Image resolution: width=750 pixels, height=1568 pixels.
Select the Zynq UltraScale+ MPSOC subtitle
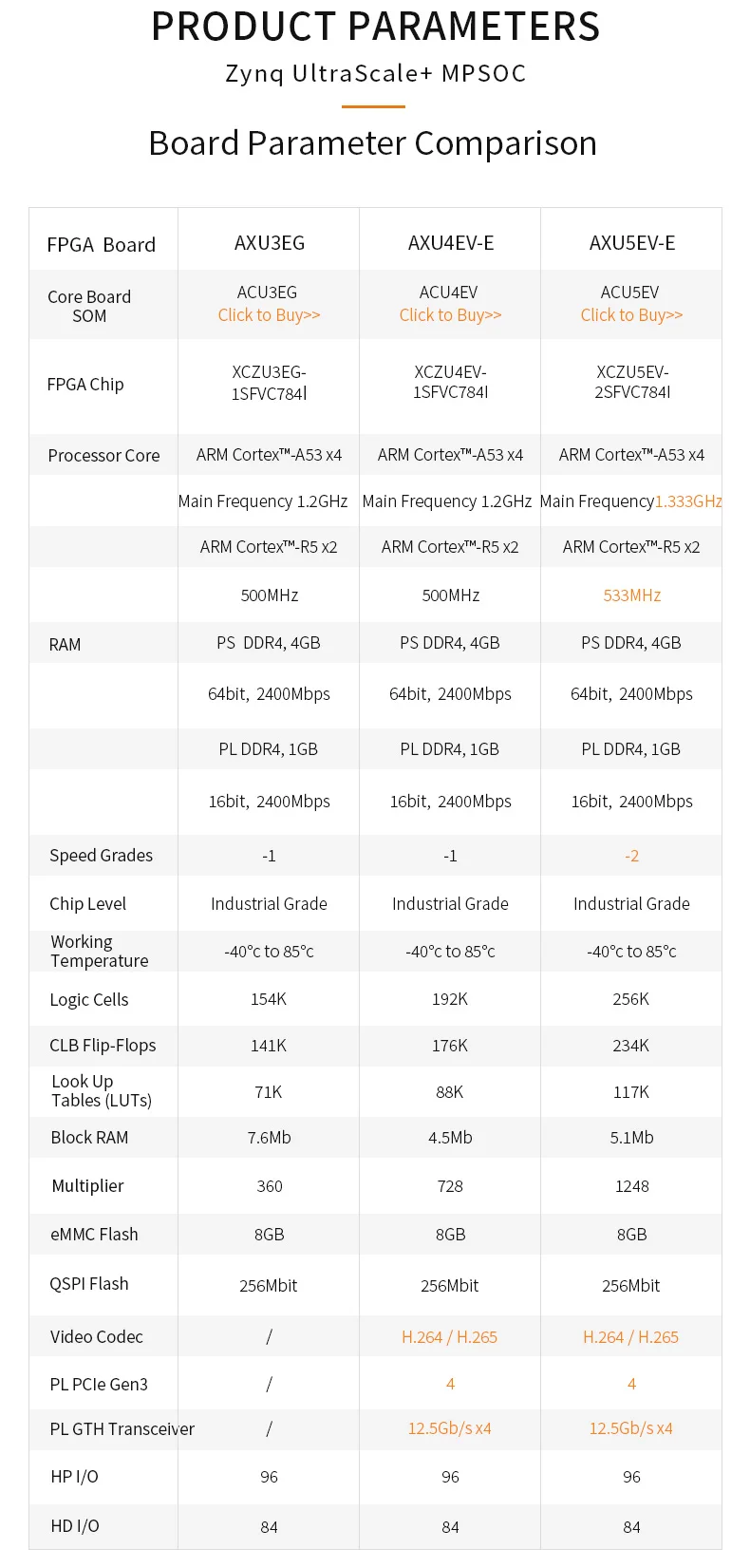click(x=376, y=74)
